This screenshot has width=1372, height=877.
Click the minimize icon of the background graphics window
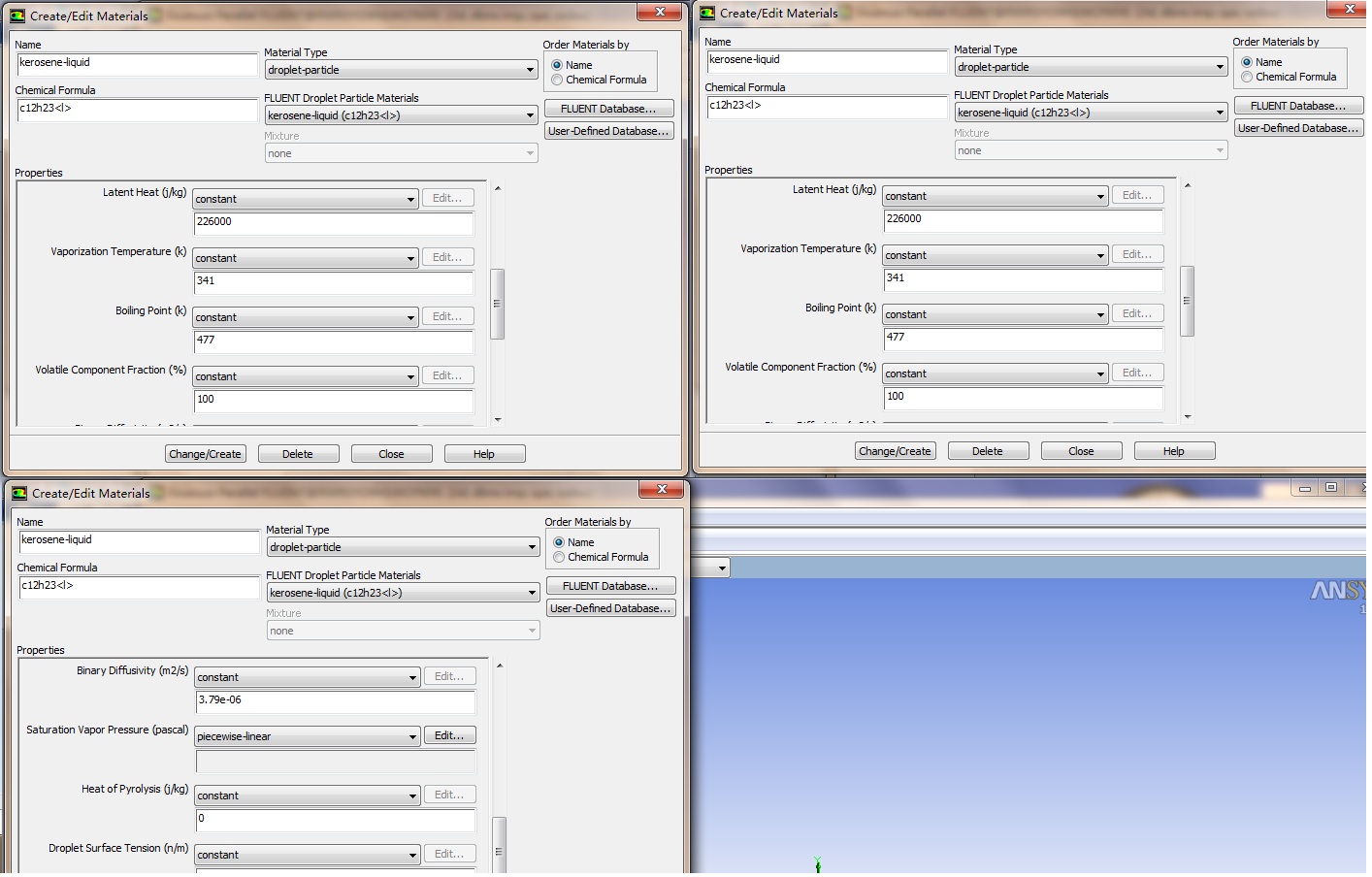pyautogui.click(x=1305, y=488)
